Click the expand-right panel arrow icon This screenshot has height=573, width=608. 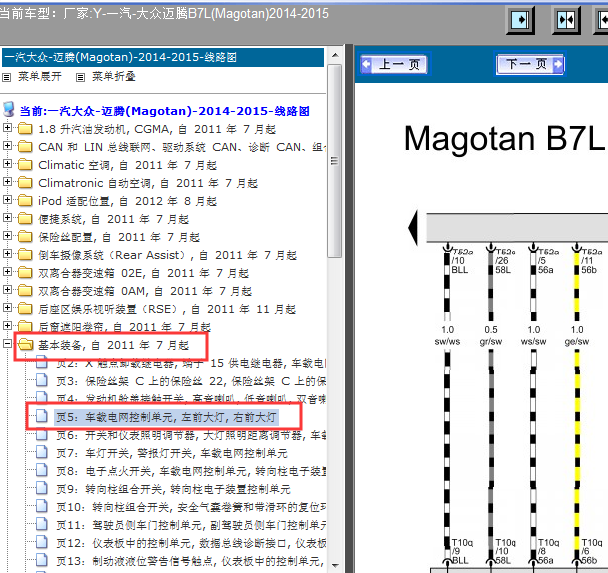coord(520,20)
